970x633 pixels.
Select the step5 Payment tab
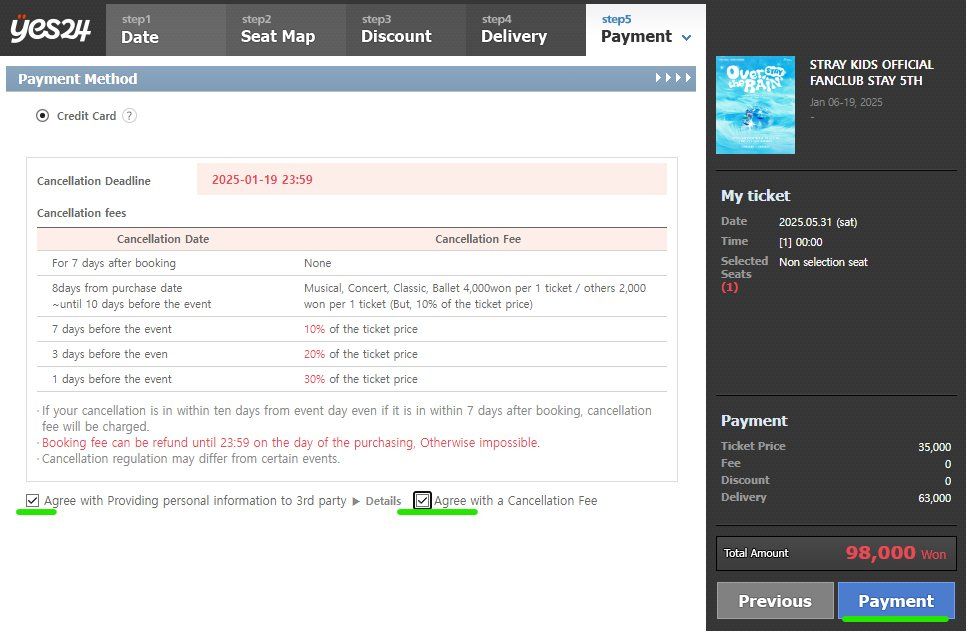pos(646,30)
